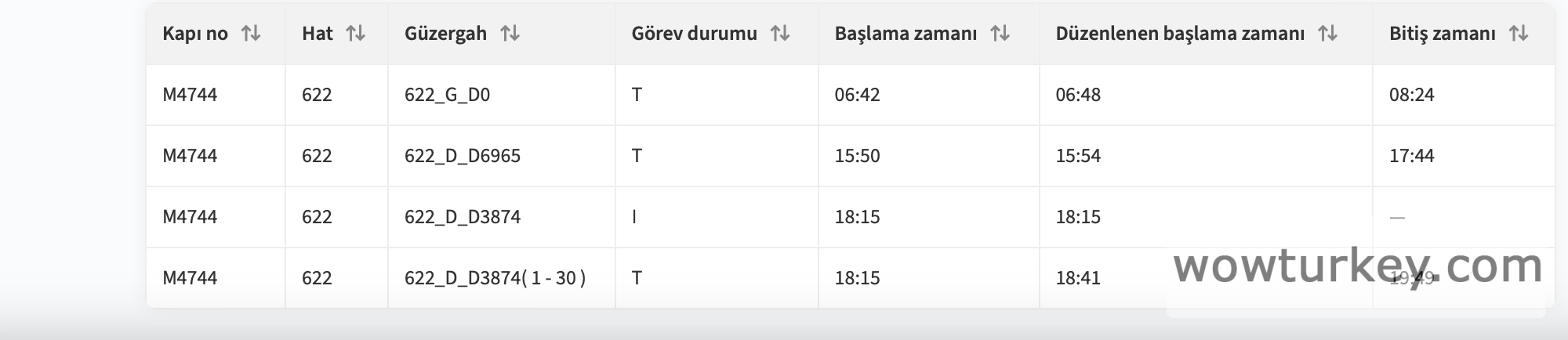Screen dimensions: 1568x340
Task: Click the sort icon next to Kapı no
Action: [x=251, y=34]
